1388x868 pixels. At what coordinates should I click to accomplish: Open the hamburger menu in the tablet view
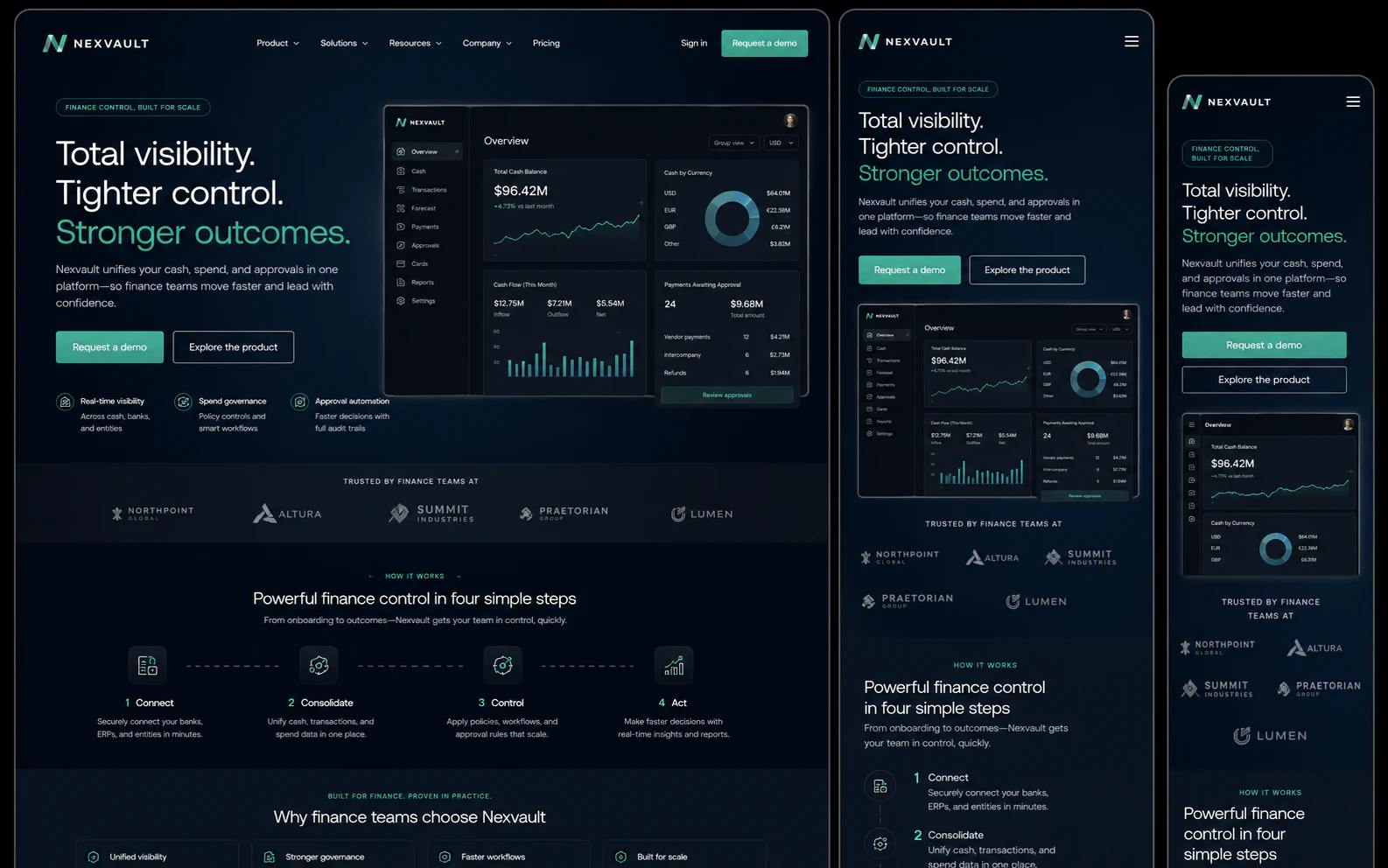(1132, 41)
